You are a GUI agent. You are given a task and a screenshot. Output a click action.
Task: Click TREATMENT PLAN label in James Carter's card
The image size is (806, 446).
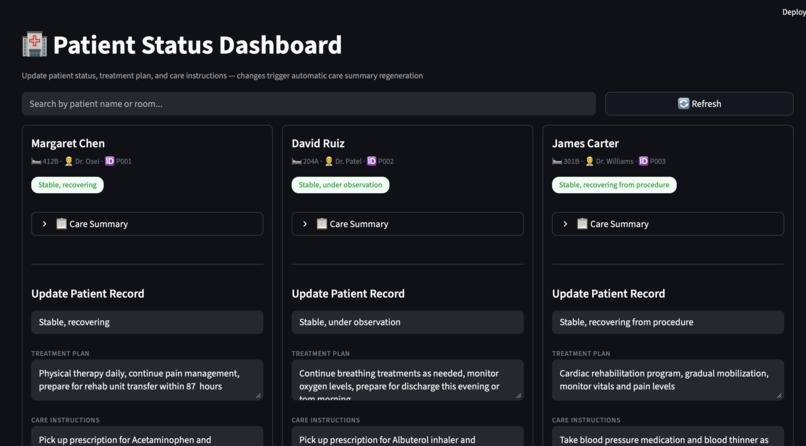pyautogui.click(x=581, y=354)
